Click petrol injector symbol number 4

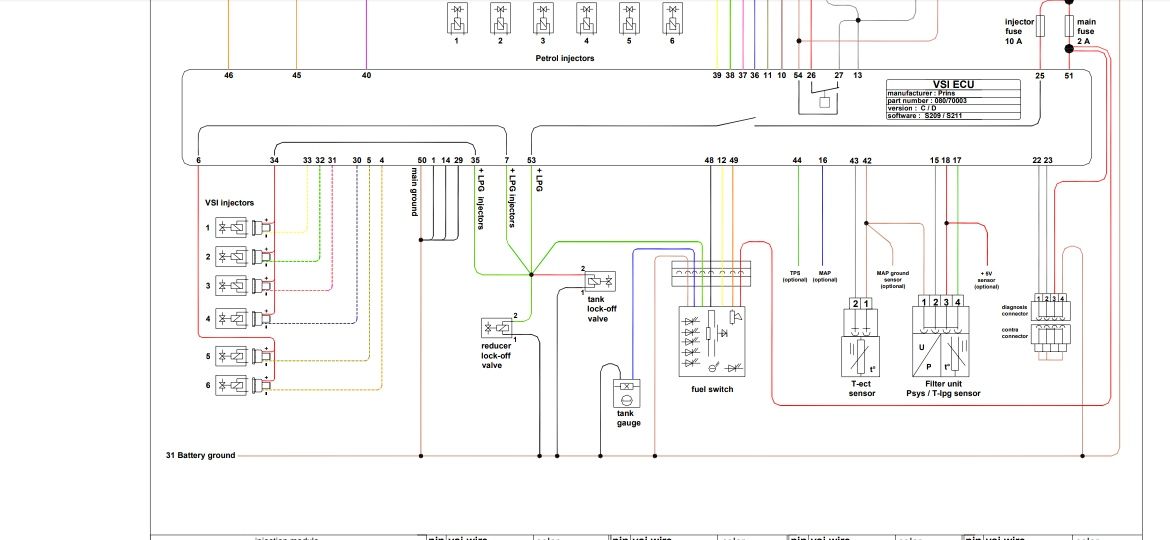[x=586, y=18]
